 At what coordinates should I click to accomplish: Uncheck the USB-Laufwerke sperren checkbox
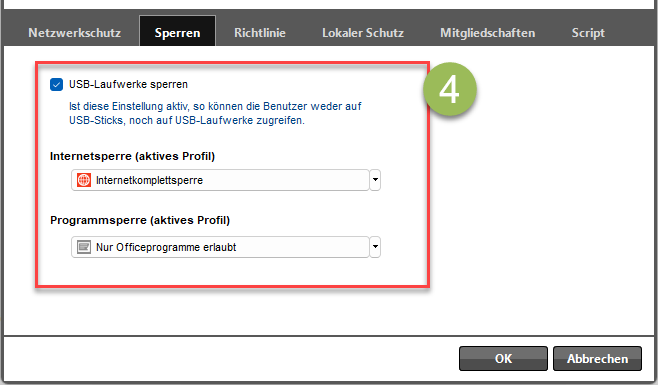point(56,84)
